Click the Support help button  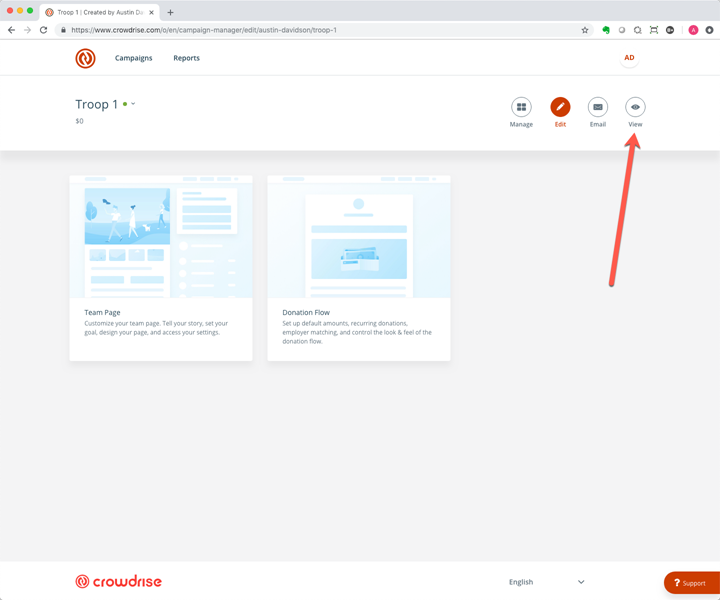tap(692, 583)
